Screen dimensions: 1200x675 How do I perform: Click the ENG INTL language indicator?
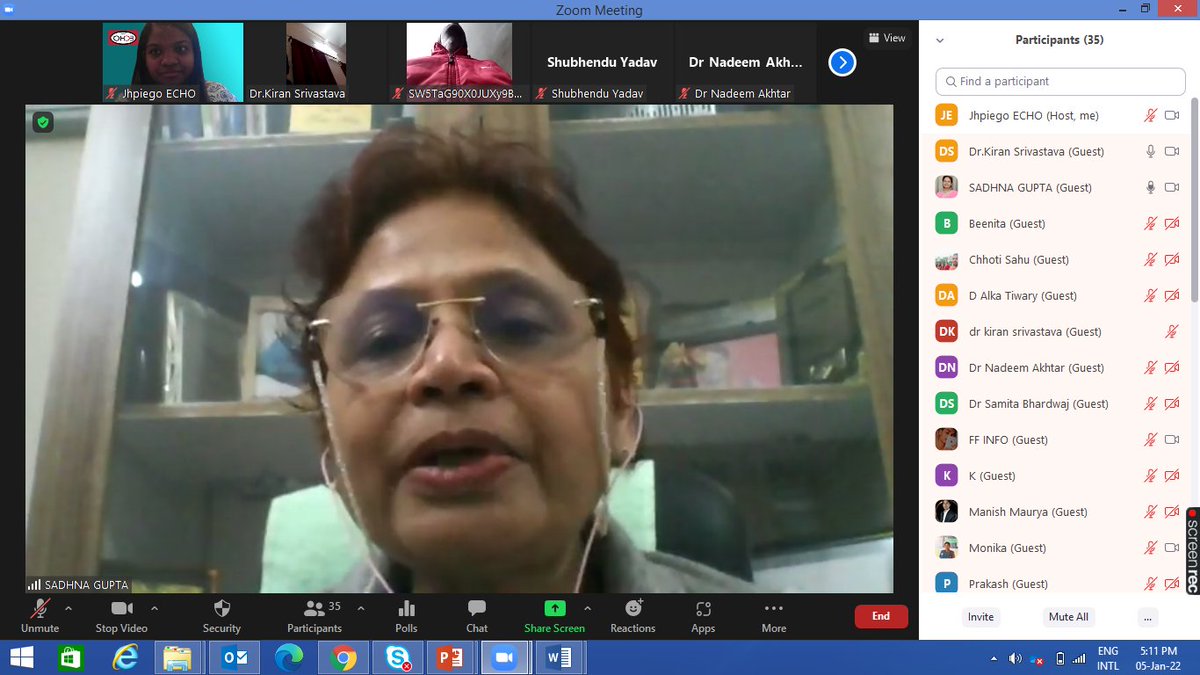pos(1108,658)
